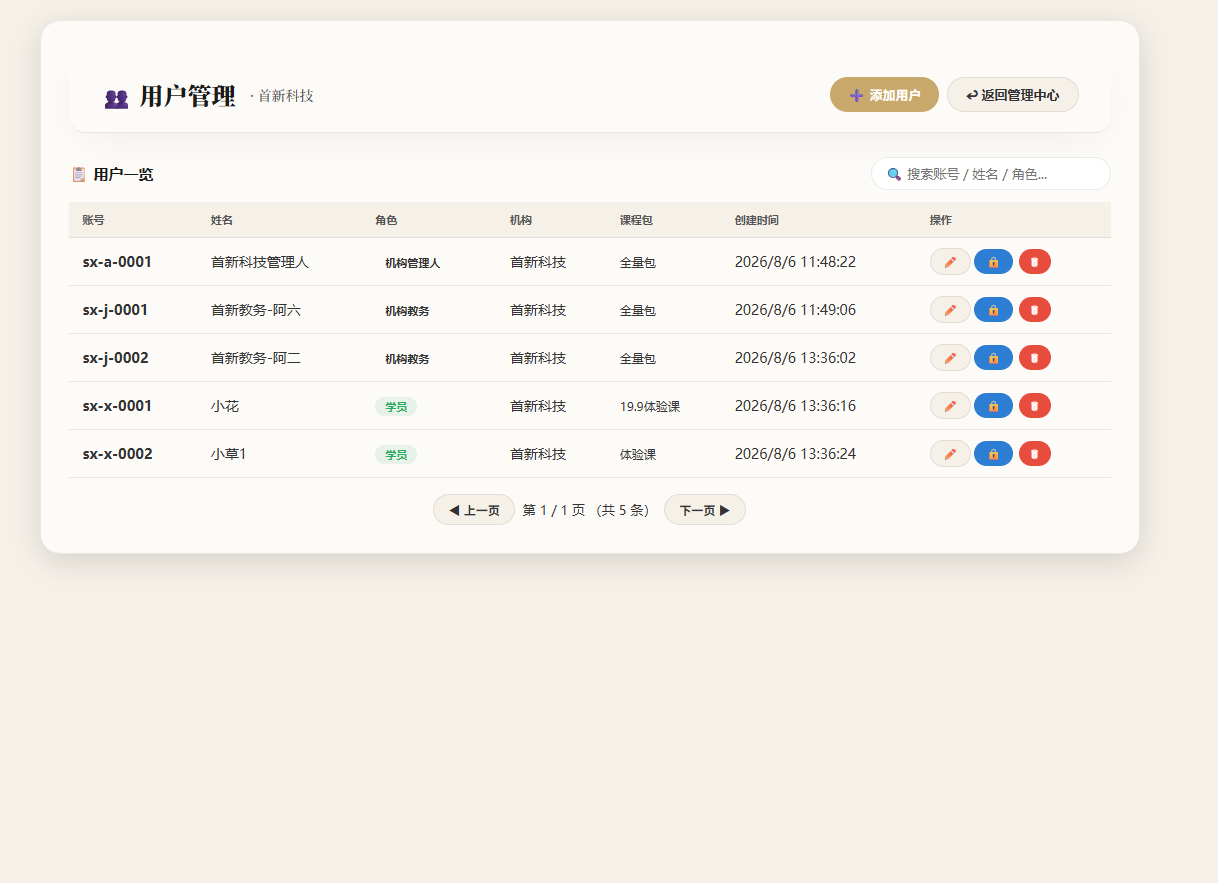1218x883 pixels.
Task: Click the name 首新教务-阿二
Action: (x=256, y=358)
